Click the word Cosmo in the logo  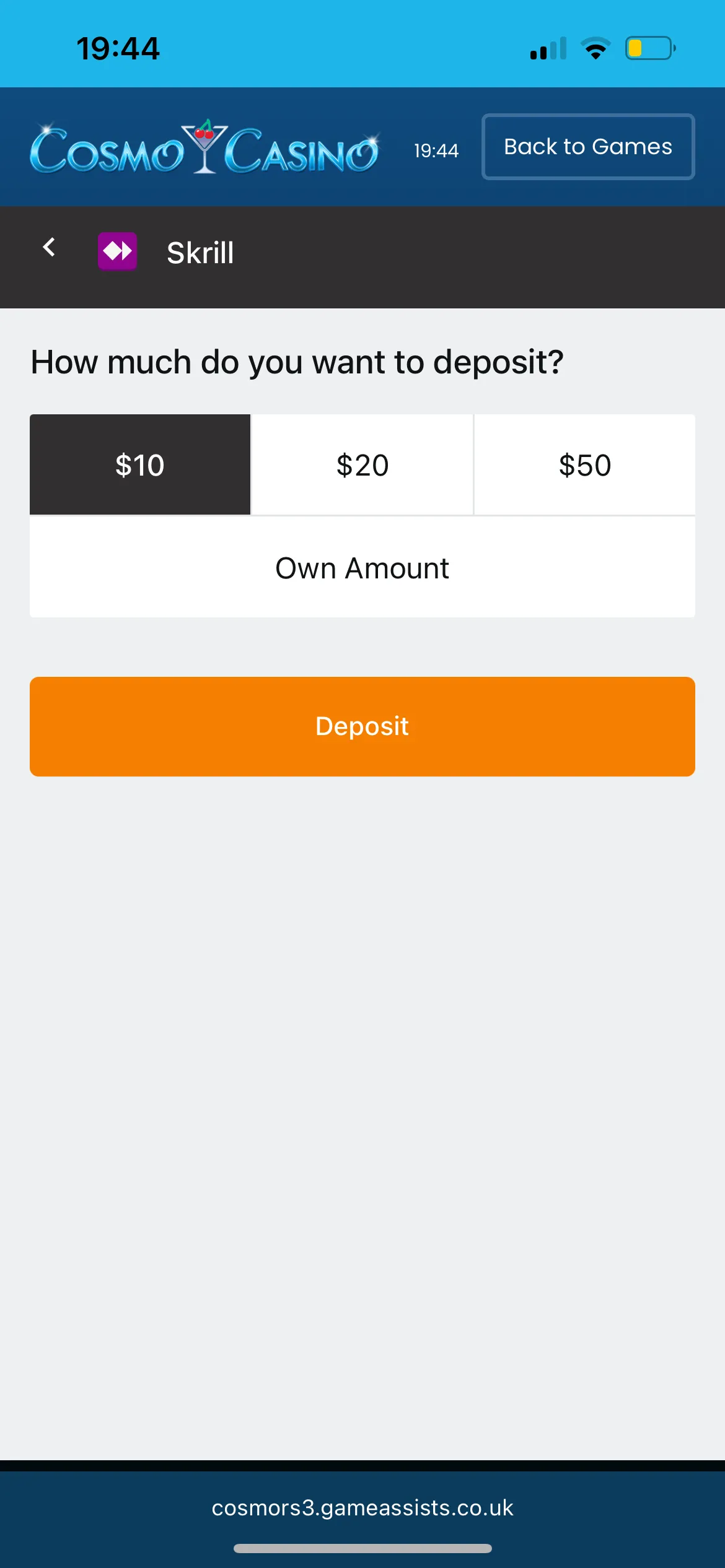tap(107, 151)
